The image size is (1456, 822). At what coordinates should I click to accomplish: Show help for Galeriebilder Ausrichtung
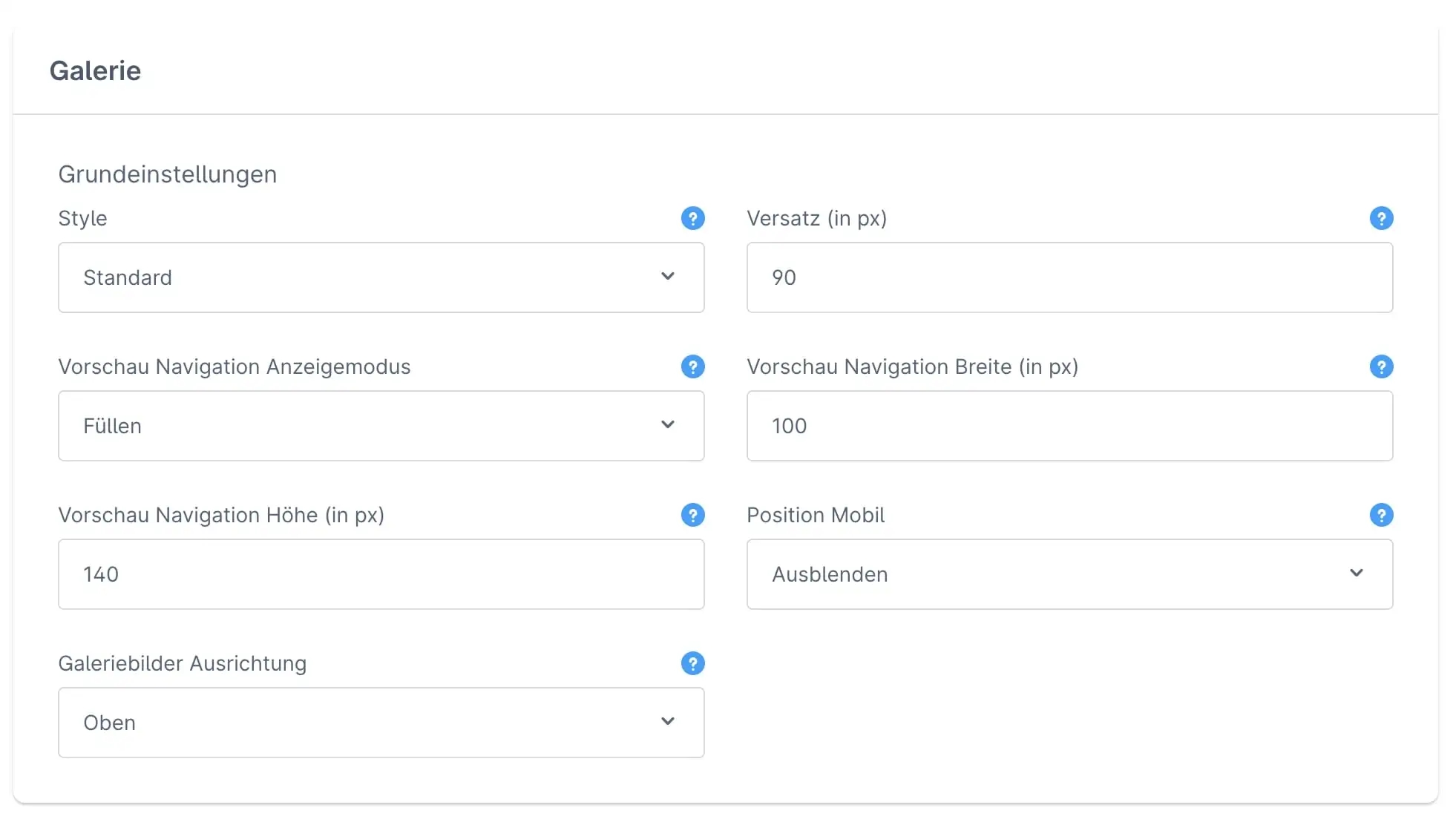pos(692,663)
